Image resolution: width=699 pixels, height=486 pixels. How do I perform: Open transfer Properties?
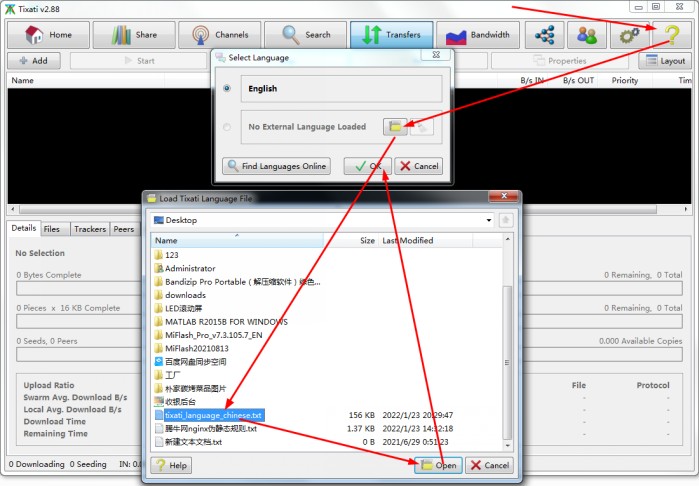[560, 61]
